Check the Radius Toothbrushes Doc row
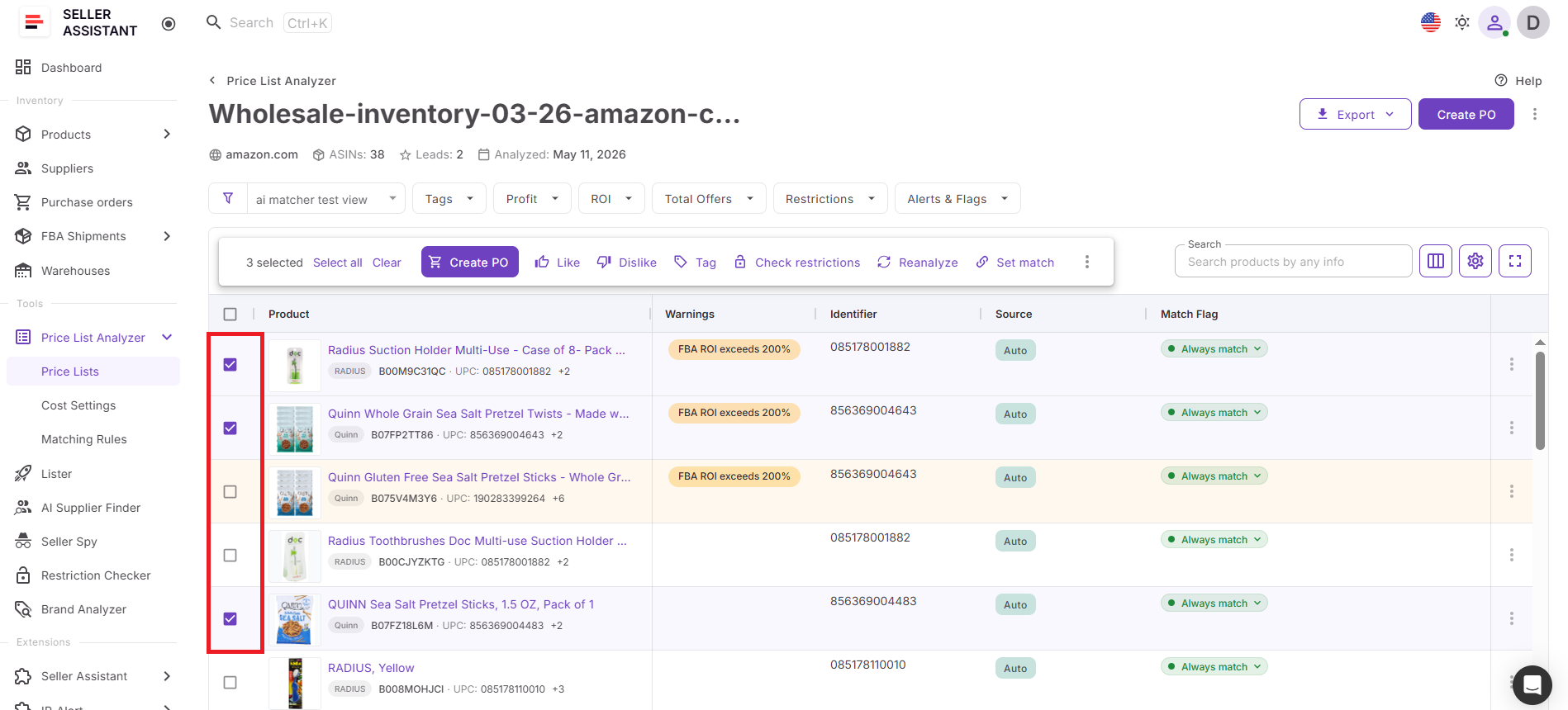This screenshot has height=710, width=1568. click(x=230, y=555)
